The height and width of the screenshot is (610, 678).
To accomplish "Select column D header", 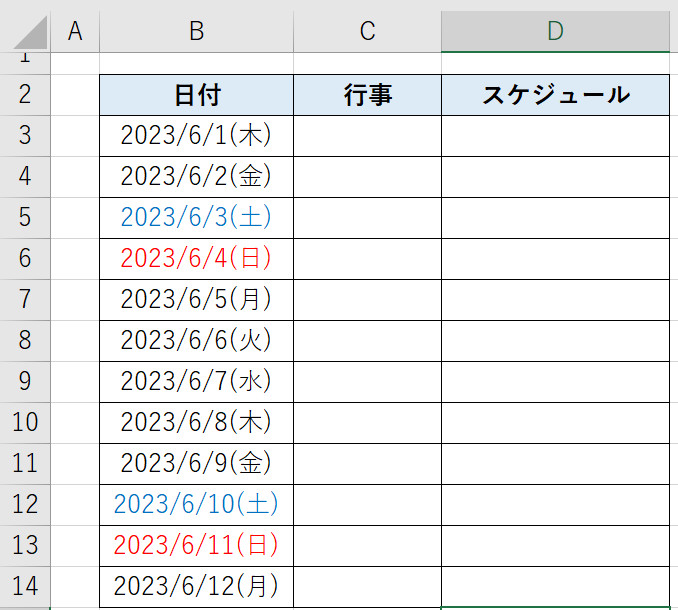I will click(x=555, y=31).
